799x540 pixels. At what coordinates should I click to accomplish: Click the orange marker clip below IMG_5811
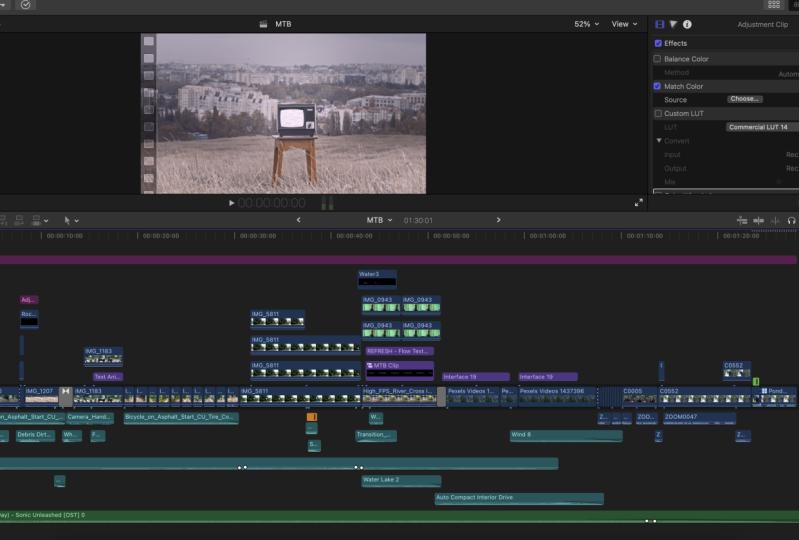[312, 417]
